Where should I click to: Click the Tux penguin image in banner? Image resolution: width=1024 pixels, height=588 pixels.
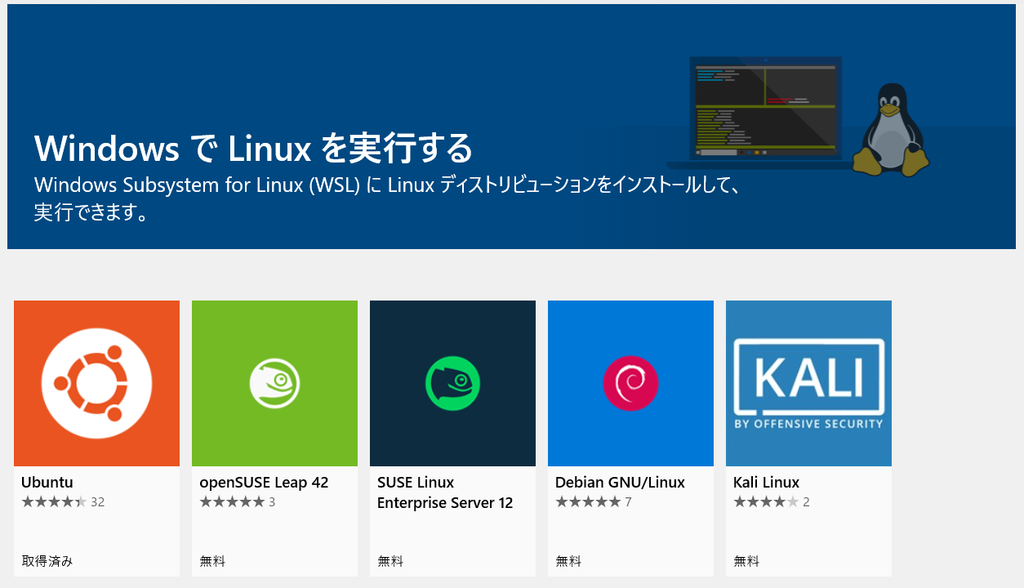pos(891,129)
